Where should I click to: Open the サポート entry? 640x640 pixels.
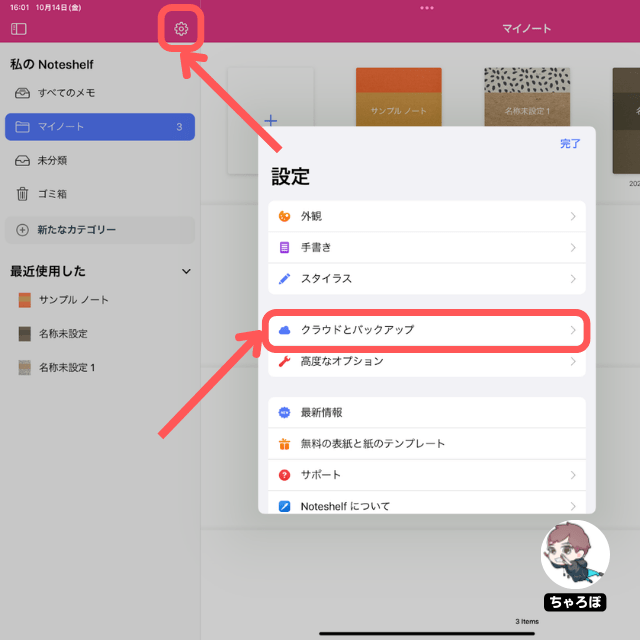pos(427,475)
